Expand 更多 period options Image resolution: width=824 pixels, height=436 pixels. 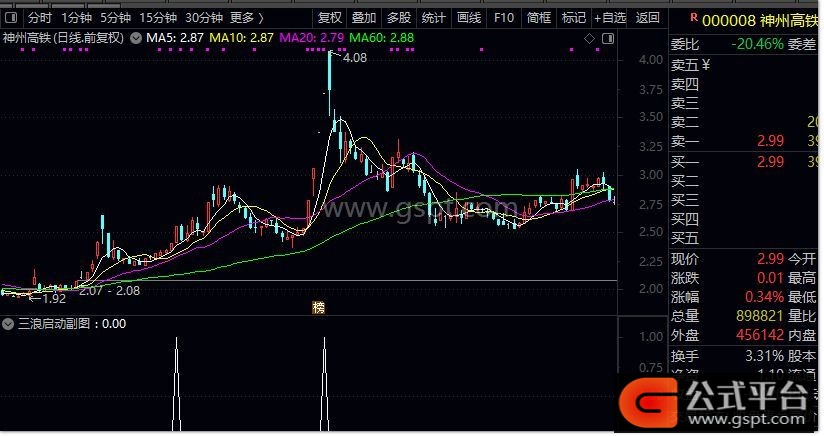(246, 18)
